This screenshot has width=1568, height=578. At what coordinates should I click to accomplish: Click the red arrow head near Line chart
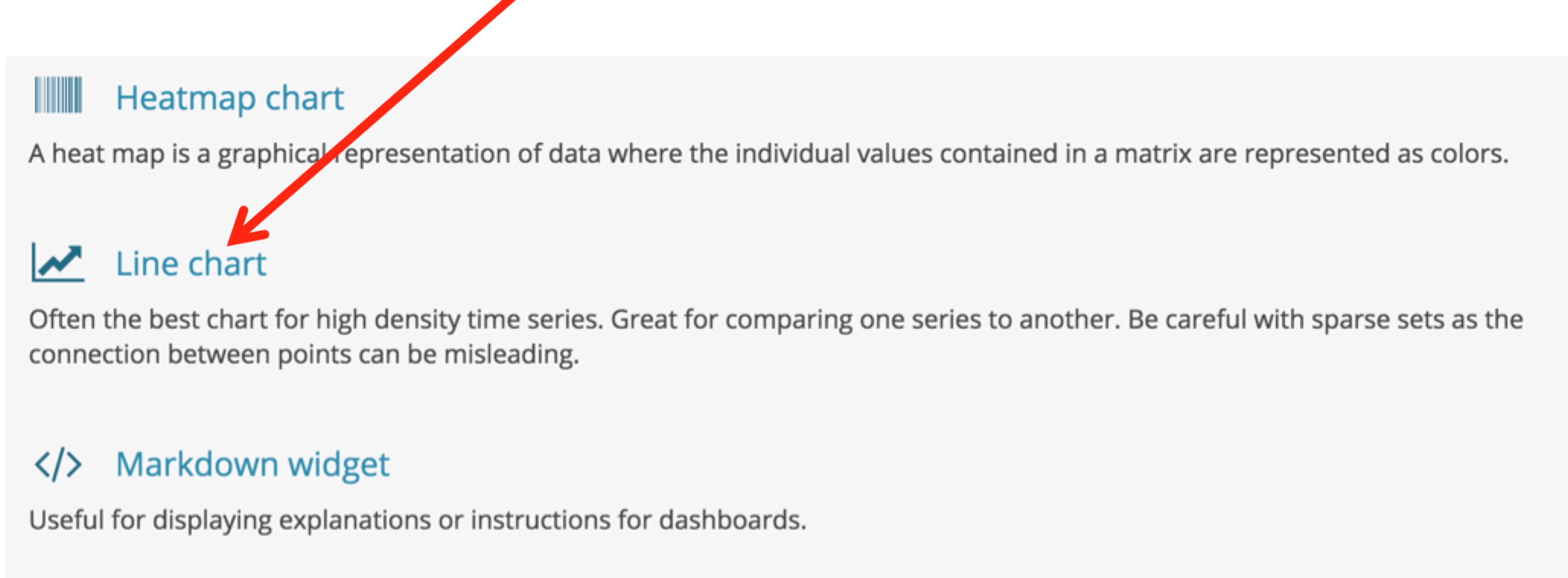[247, 226]
